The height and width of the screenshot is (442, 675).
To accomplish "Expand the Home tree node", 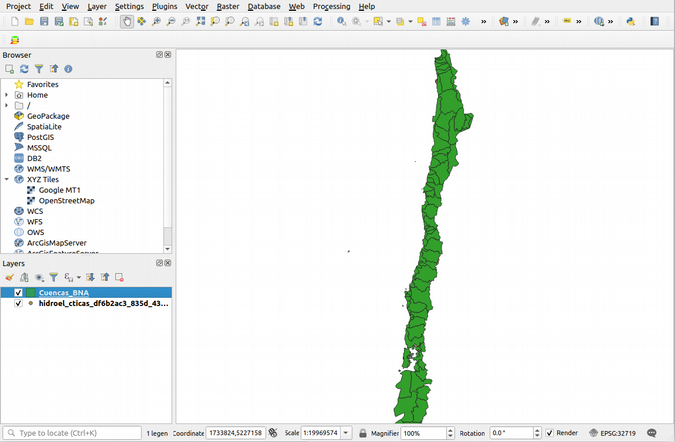I will (x=7, y=95).
